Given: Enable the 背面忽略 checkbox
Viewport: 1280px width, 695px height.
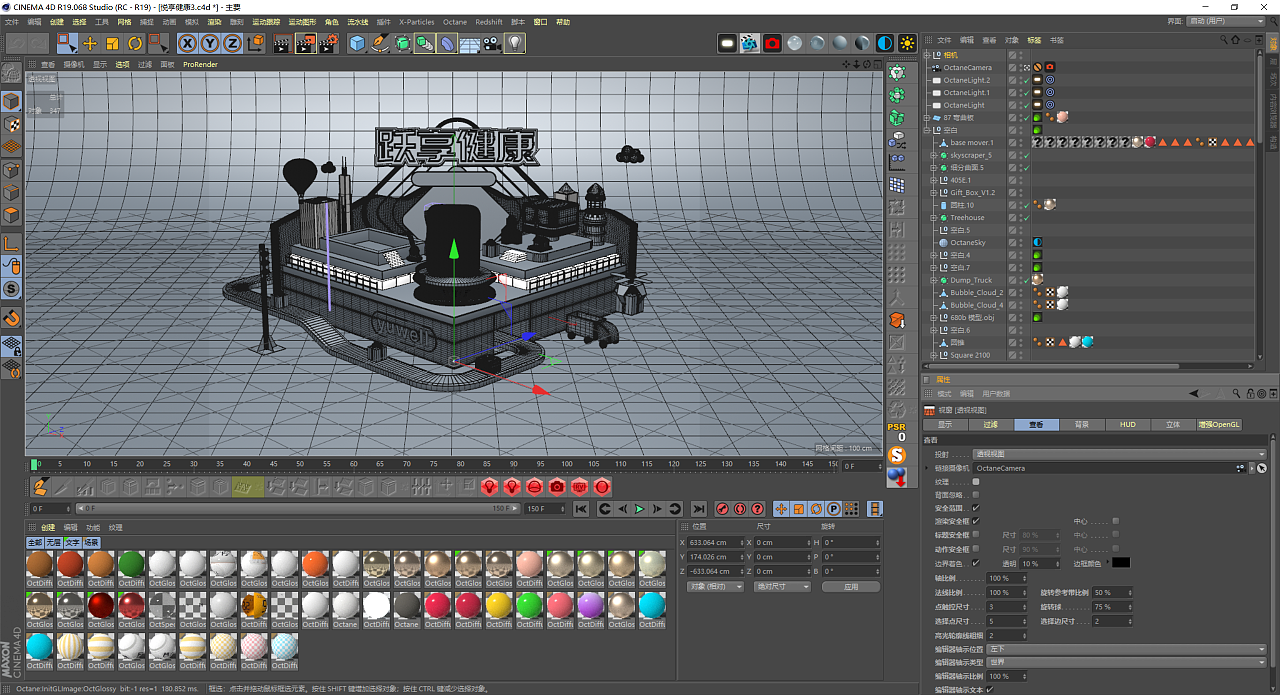Looking at the screenshot, I should 976,495.
